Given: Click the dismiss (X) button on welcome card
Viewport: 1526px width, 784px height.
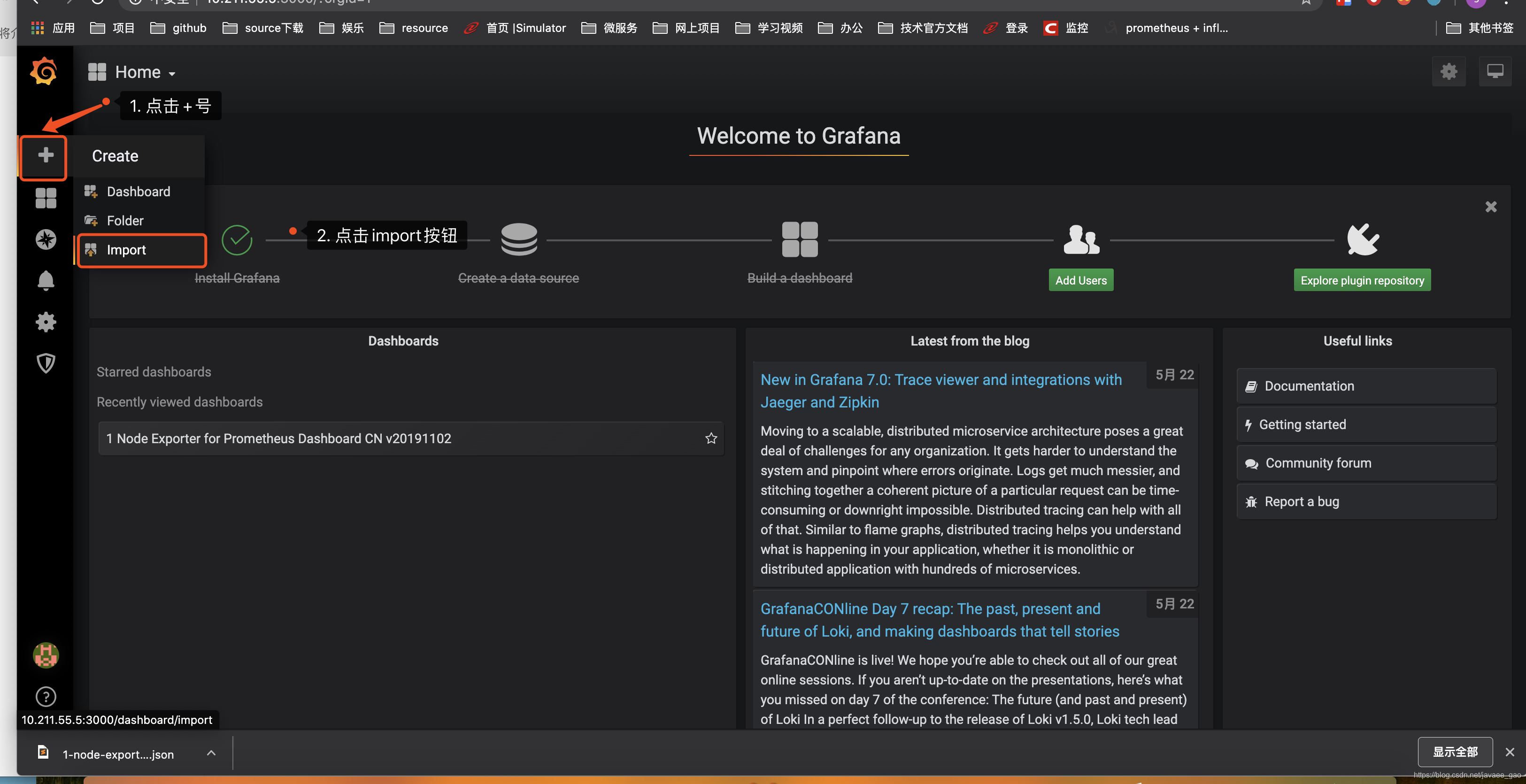Looking at the screenshot, I should pos(1491,206).
